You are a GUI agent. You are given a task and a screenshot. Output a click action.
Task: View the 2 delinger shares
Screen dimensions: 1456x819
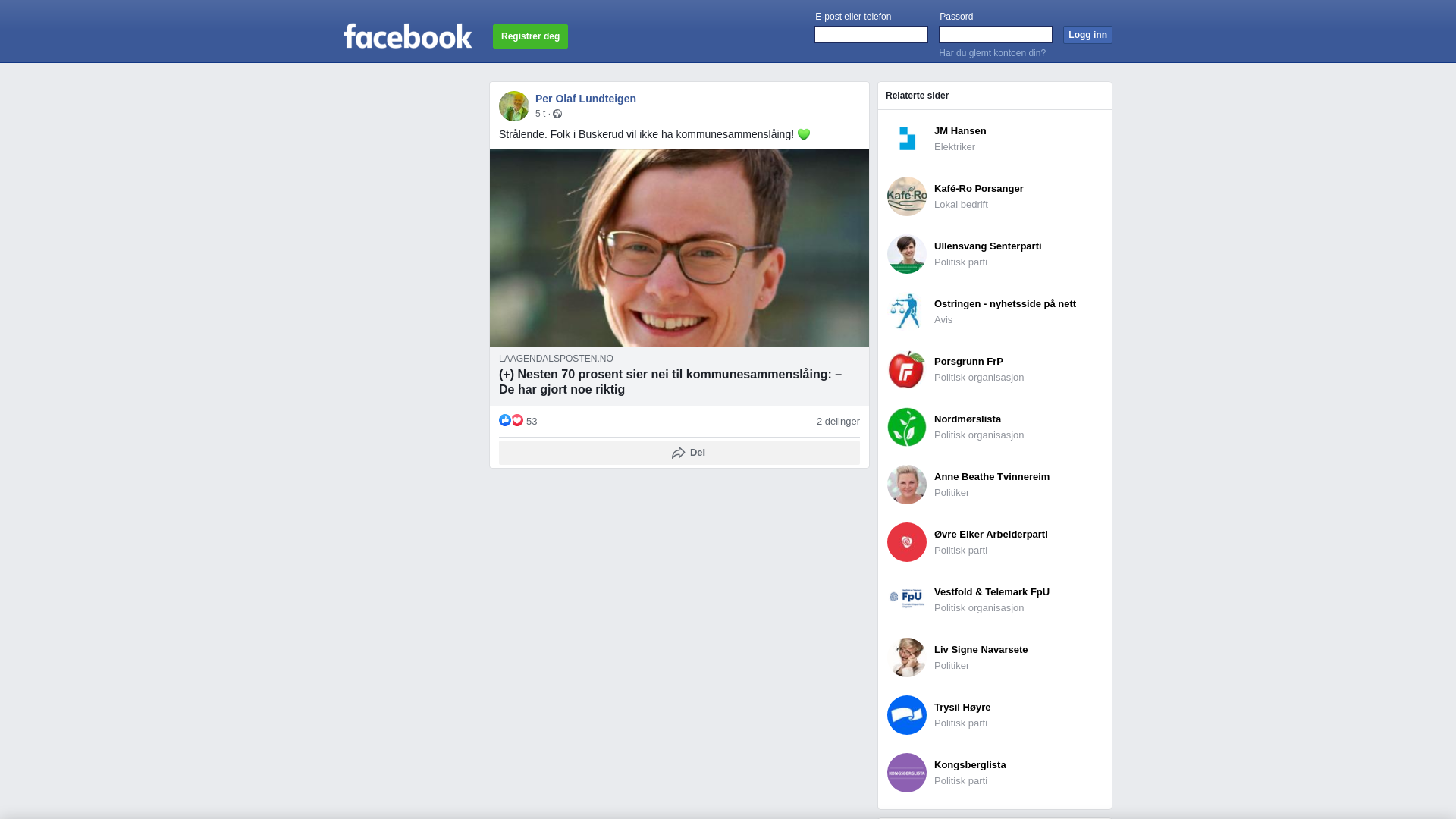pyautogui.click(x=838, y=422)
